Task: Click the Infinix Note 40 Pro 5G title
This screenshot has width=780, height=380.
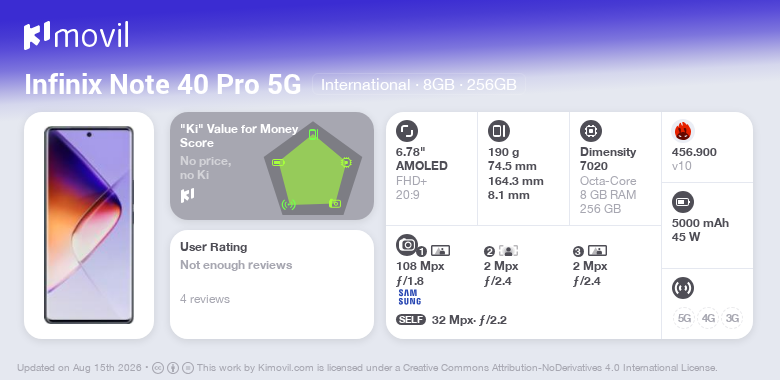Action: coord(163,85)
